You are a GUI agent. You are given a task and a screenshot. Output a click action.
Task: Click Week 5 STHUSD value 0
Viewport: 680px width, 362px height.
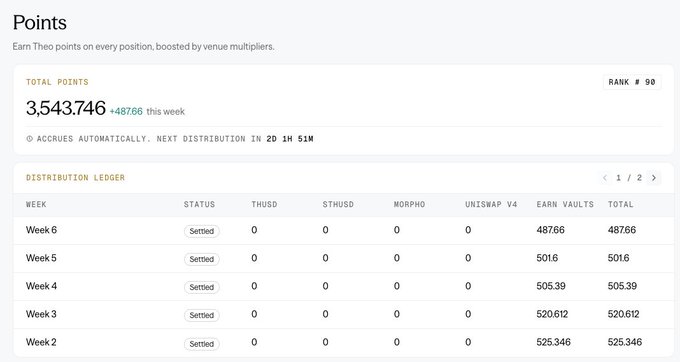(325, 258)
